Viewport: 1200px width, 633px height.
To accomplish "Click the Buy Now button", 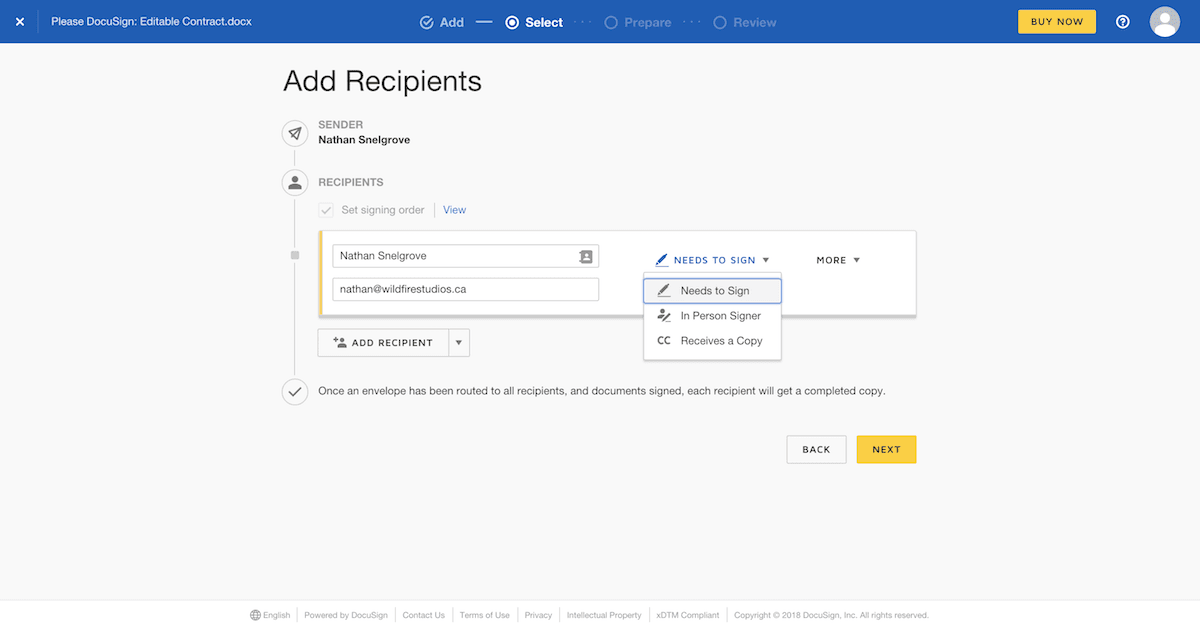I will tap(1057, 22).
